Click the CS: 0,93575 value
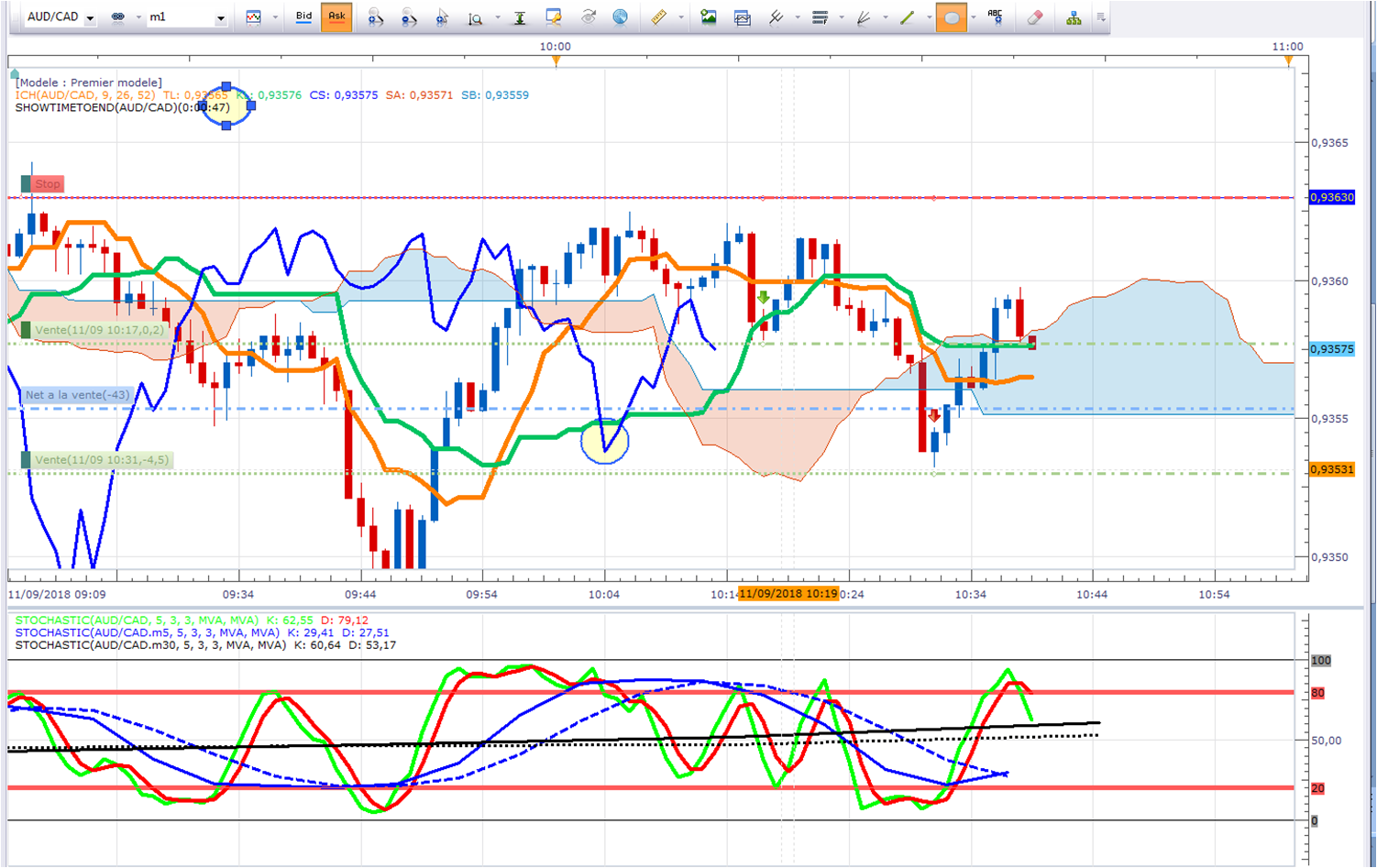 pyautogui.click(x=344, y=95)
